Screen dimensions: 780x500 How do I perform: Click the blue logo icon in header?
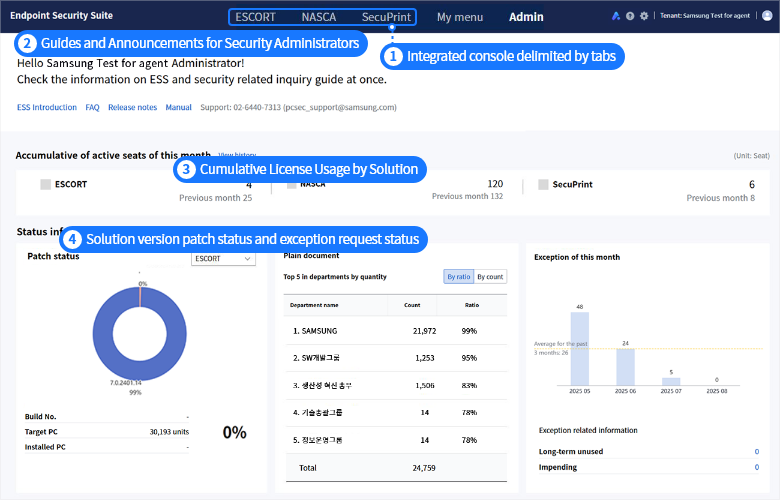point(615,17)
